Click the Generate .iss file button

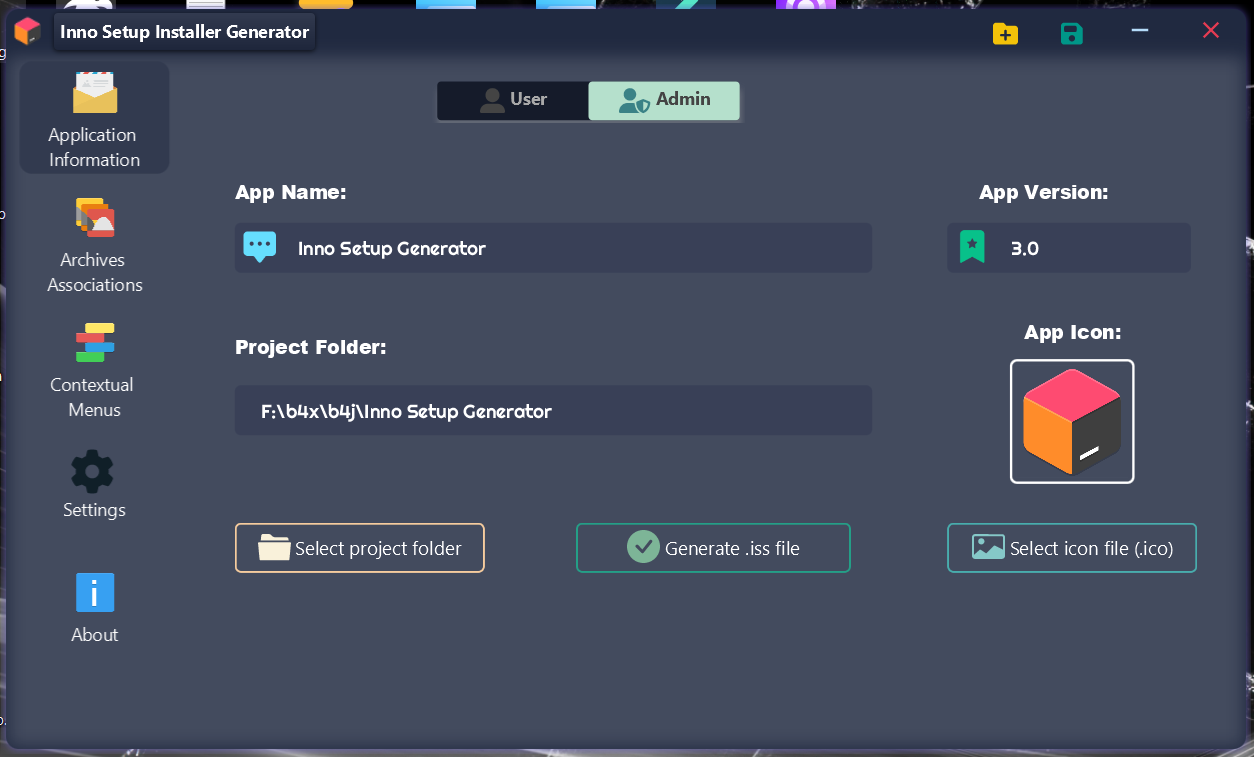tap(713, 548)
